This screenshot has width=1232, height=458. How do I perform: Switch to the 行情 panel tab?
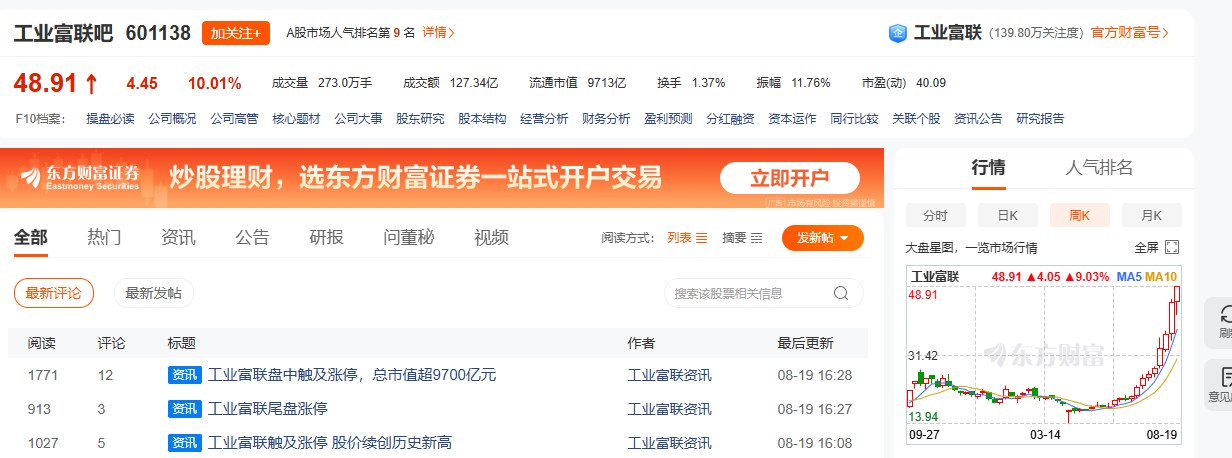(x=989, y=167)
